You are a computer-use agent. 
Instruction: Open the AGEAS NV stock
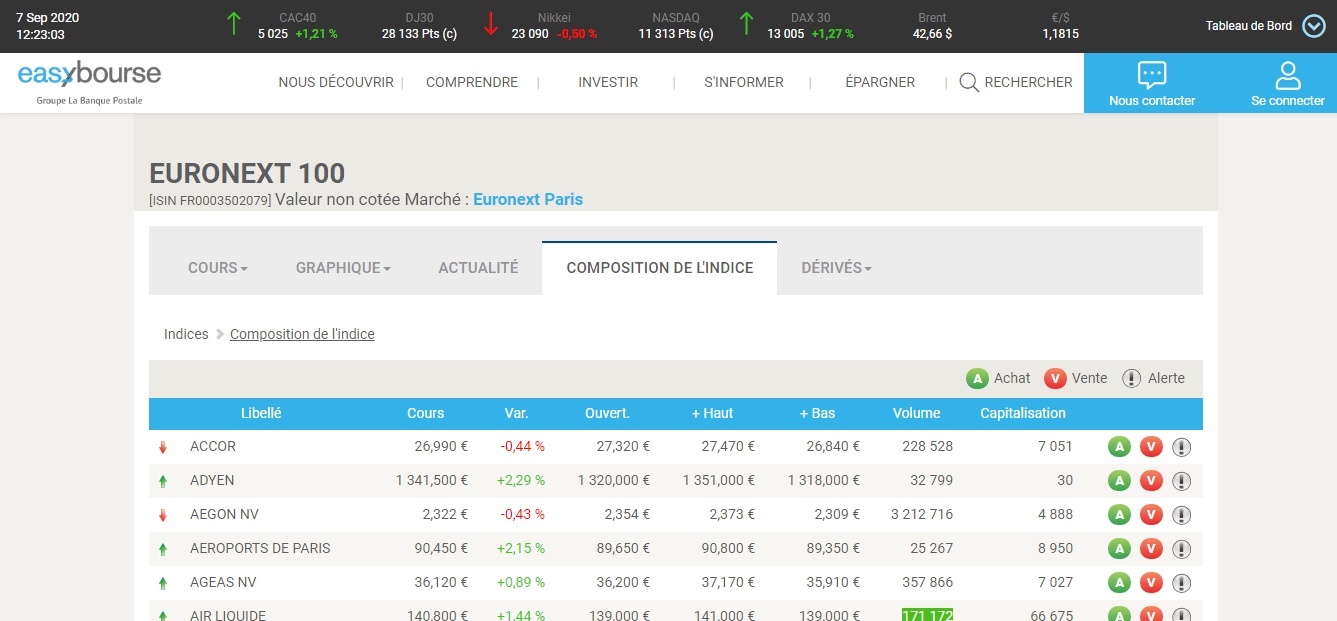(223, 582)
